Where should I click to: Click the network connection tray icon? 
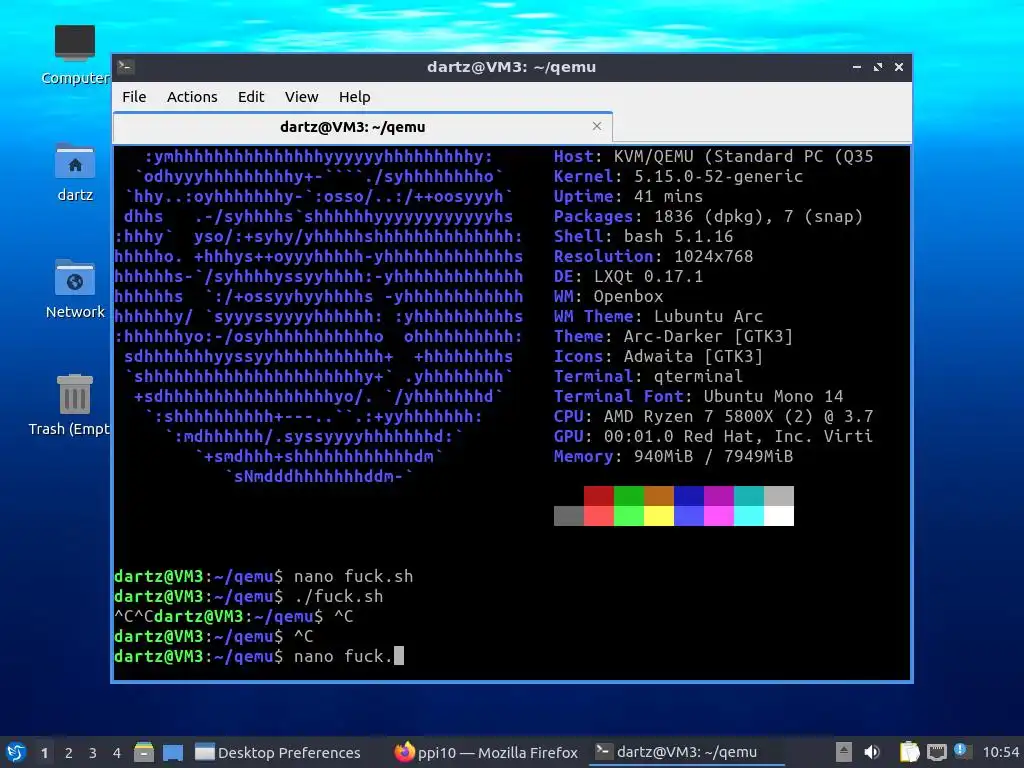click(x=936, y=752)
